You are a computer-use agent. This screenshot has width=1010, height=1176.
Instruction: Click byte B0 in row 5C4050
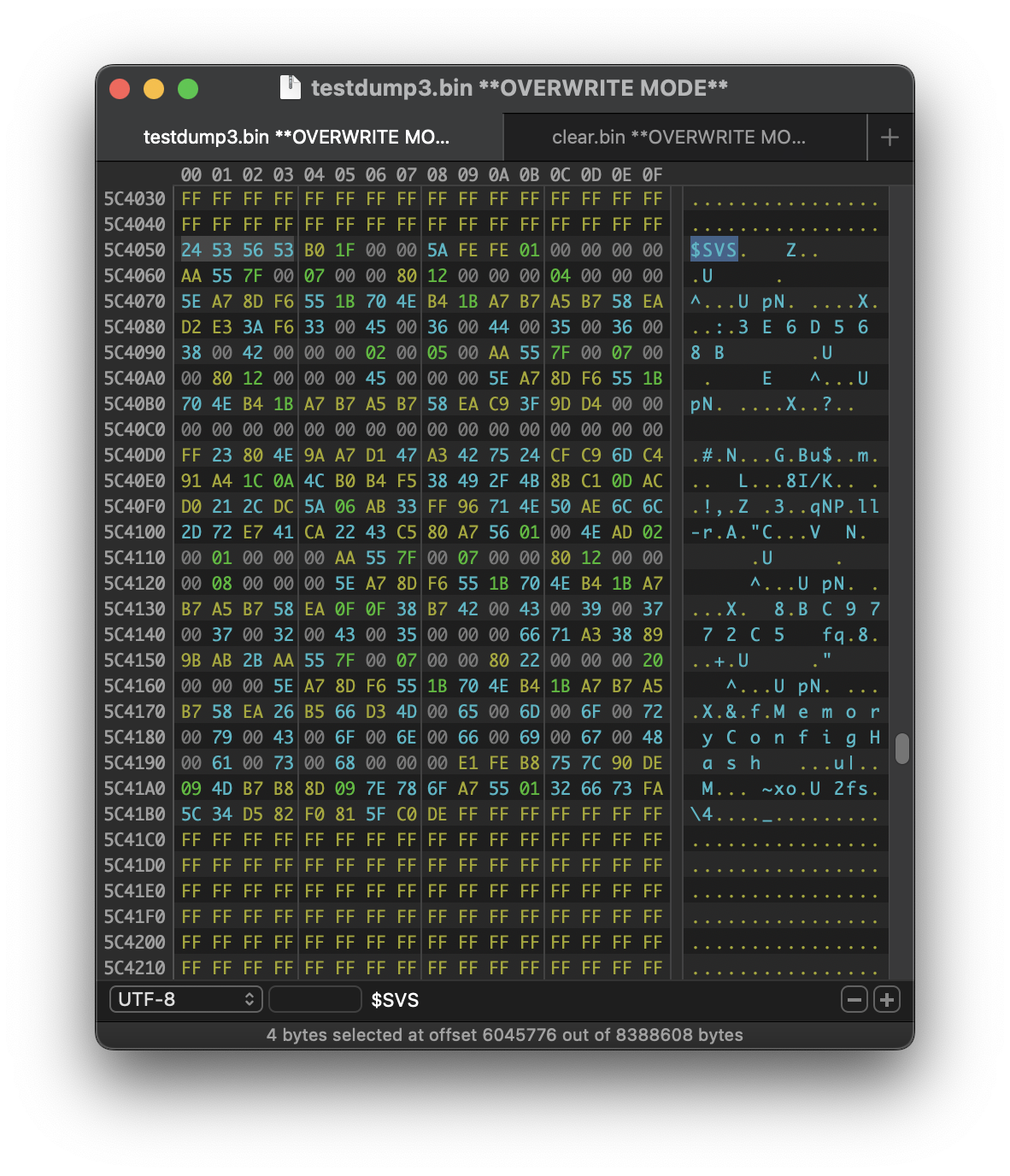tap(314, 250)
